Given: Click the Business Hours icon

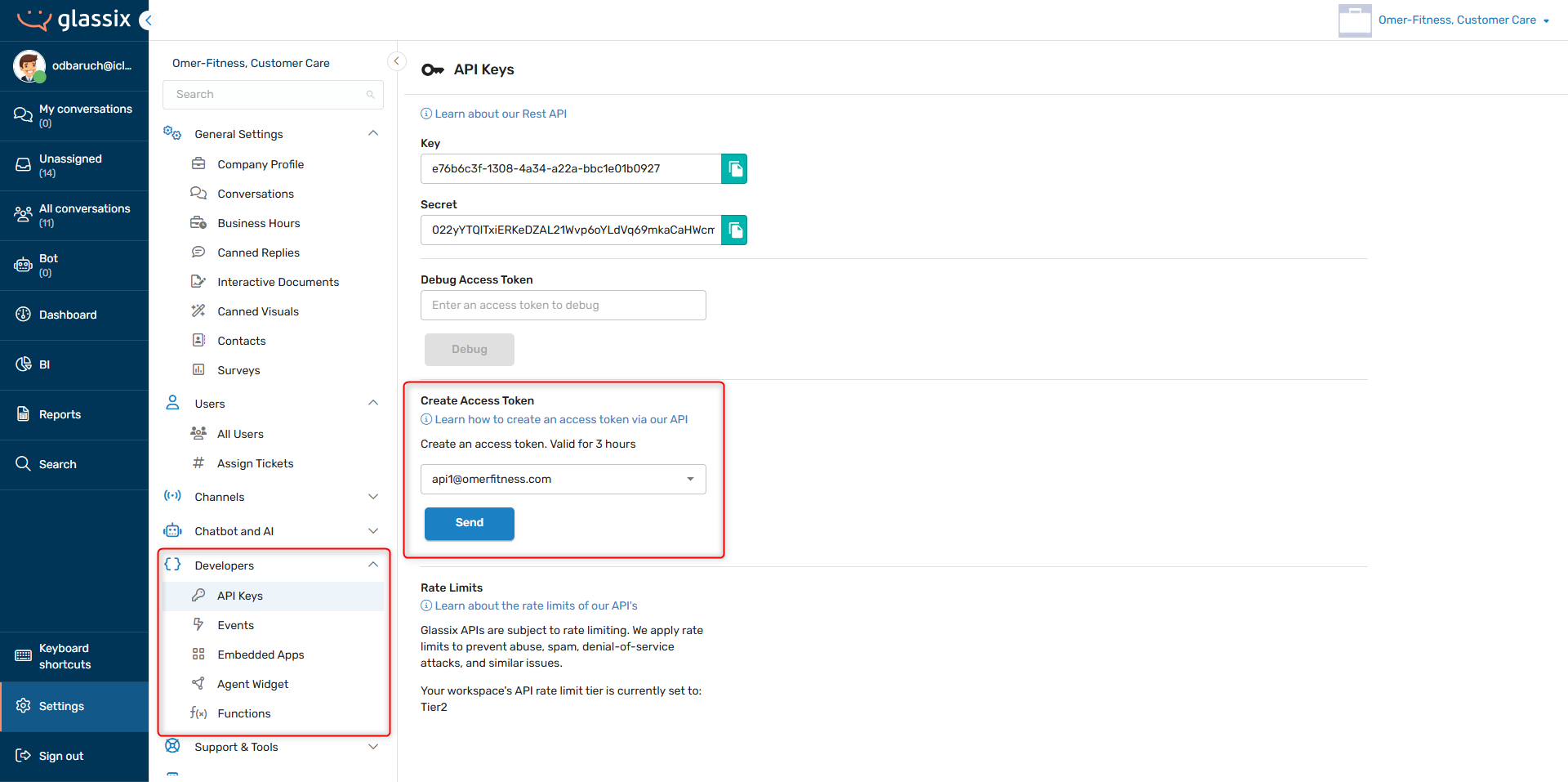Looking at the screenshot, I should point(198,223).
